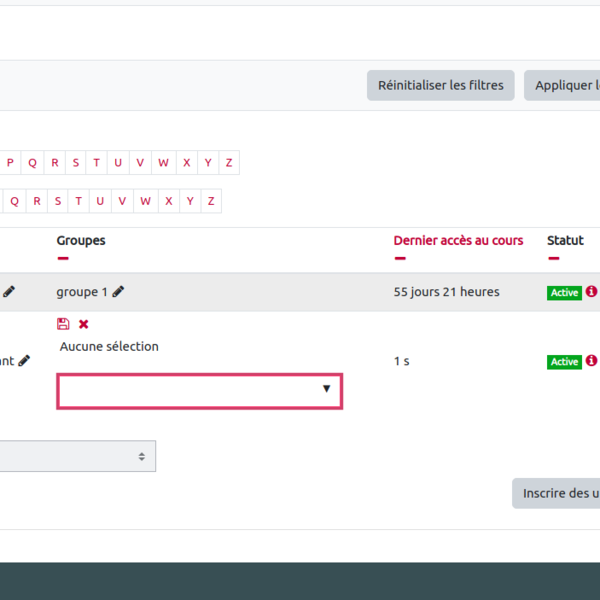The height and width of the screenshot is (600, 600).
Task: Hide the Groupes column using its dash icon
Action: pos(63,258)
